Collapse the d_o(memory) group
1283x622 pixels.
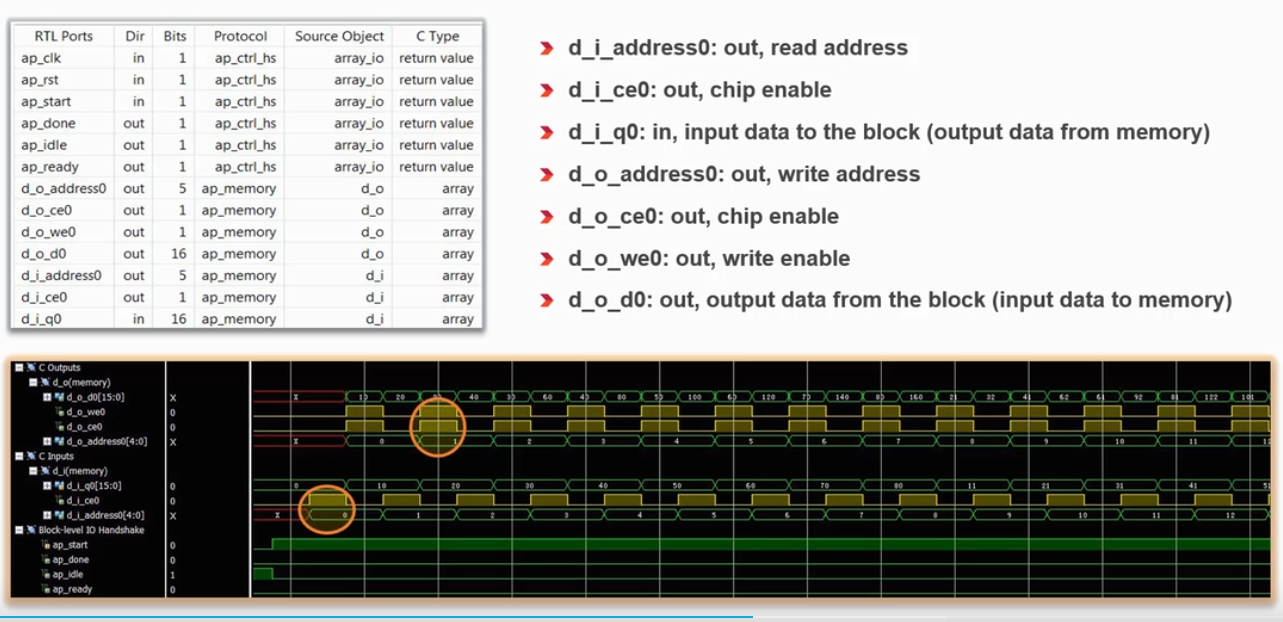[x=32, y=382]
